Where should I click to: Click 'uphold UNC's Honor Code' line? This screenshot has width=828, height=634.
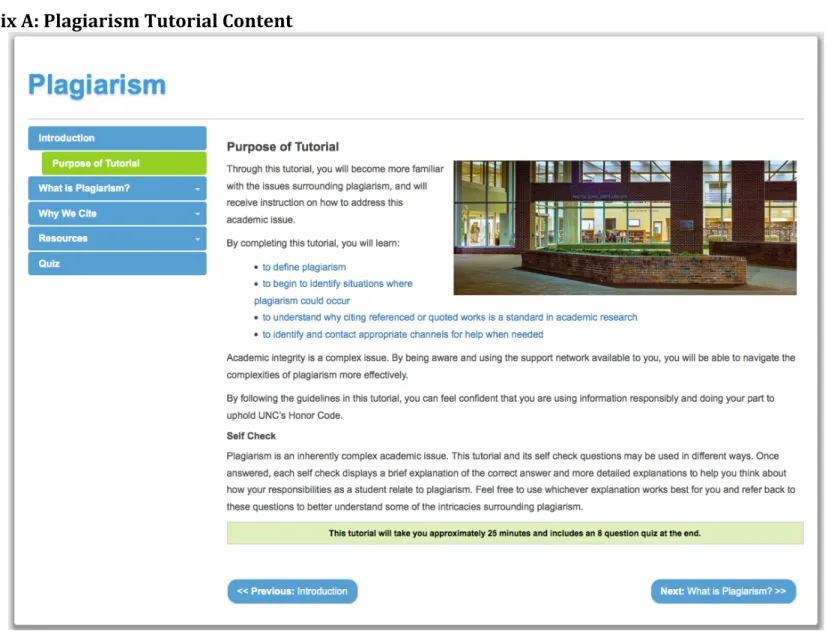[285, 415]
